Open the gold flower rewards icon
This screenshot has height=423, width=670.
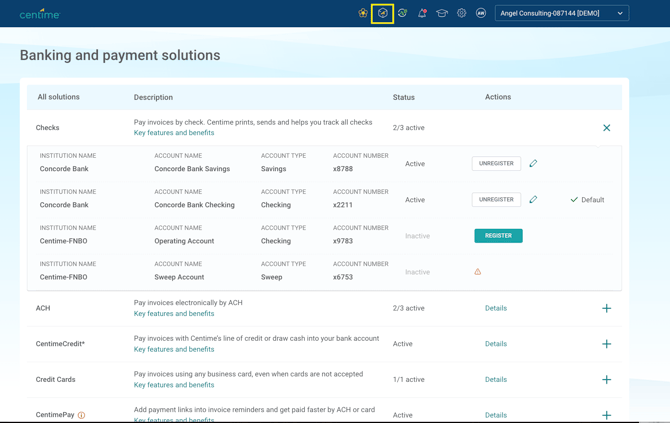(363, 13)
